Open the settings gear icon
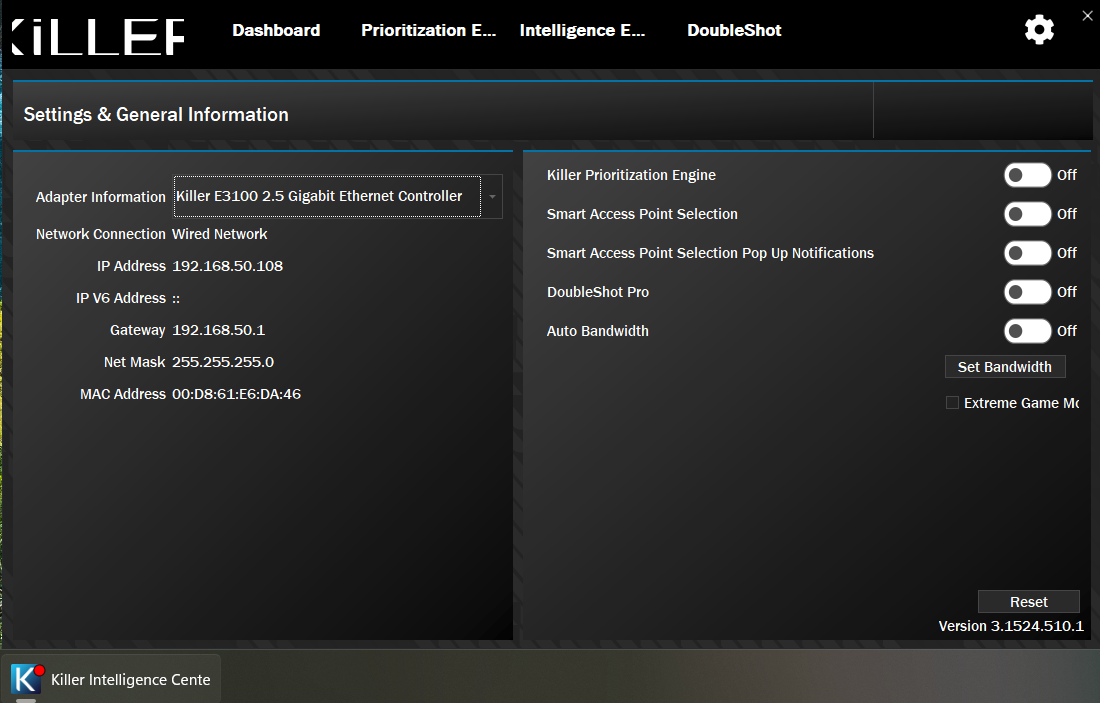1100x703 pixels. point(1039,29)
